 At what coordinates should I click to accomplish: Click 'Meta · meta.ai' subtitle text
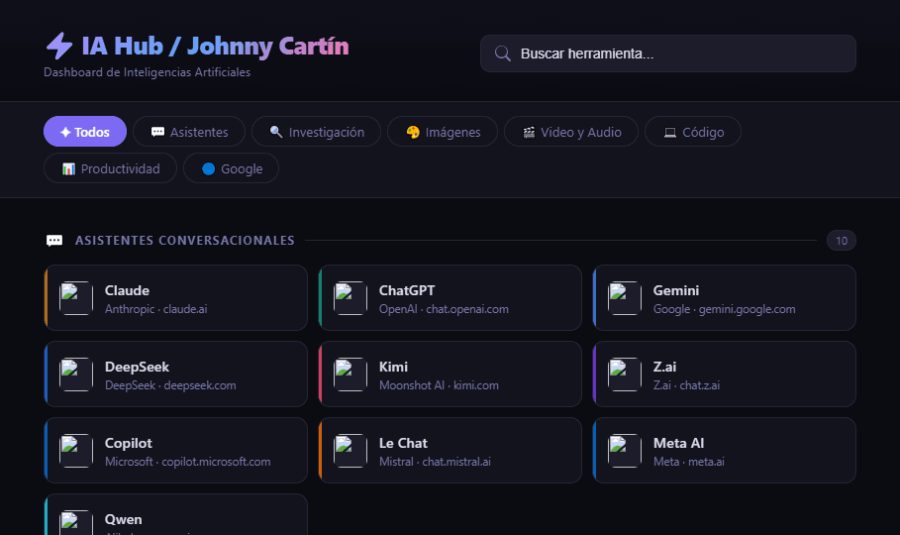689,462
